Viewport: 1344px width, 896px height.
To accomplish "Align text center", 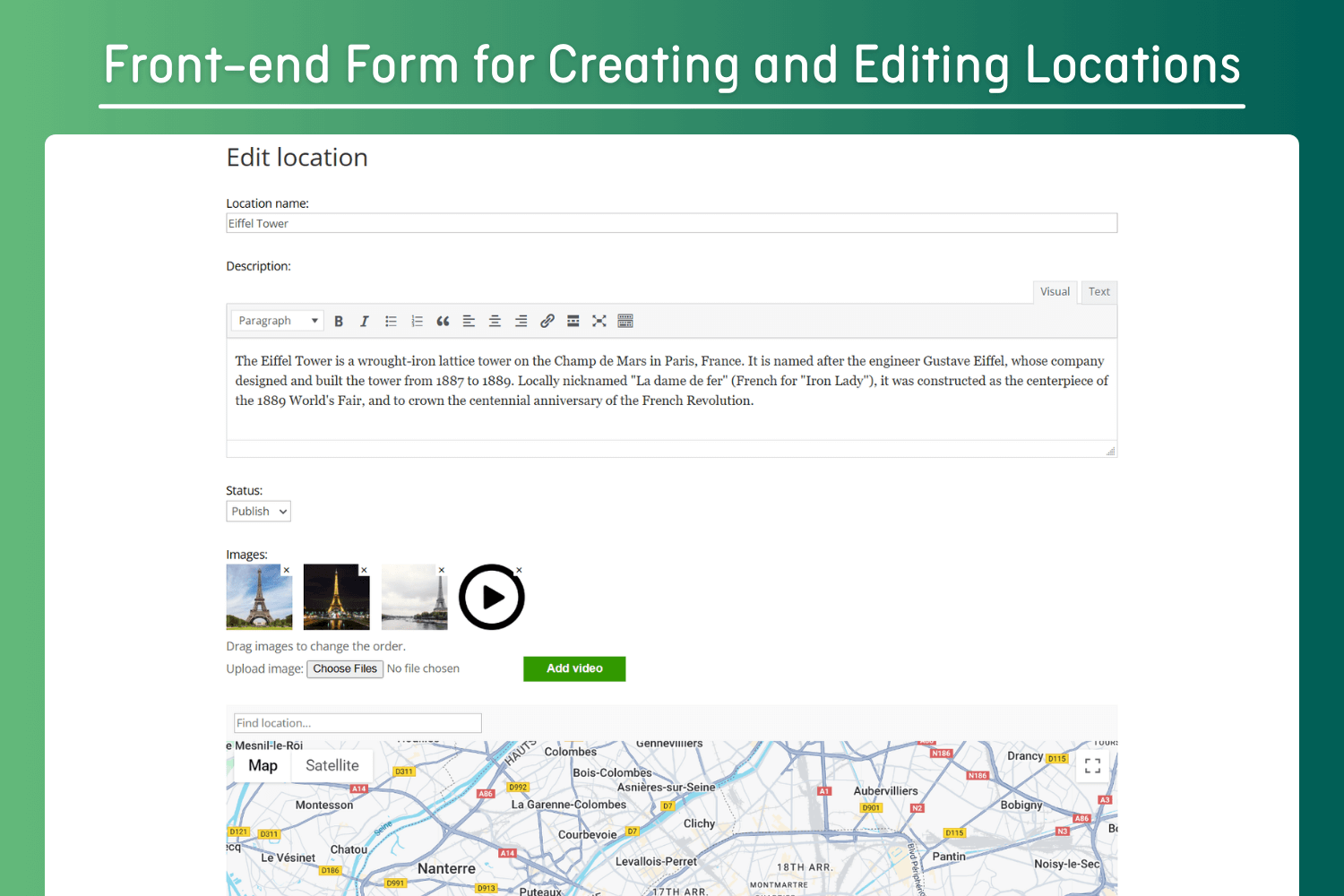I will click(495, 321).
